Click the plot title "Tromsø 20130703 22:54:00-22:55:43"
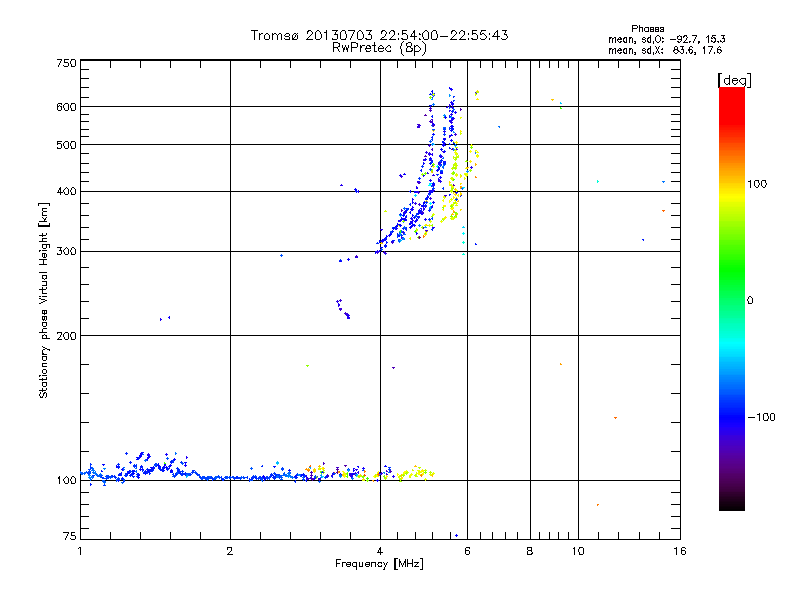Screen dimensions: 800x600 coord(379,35)
